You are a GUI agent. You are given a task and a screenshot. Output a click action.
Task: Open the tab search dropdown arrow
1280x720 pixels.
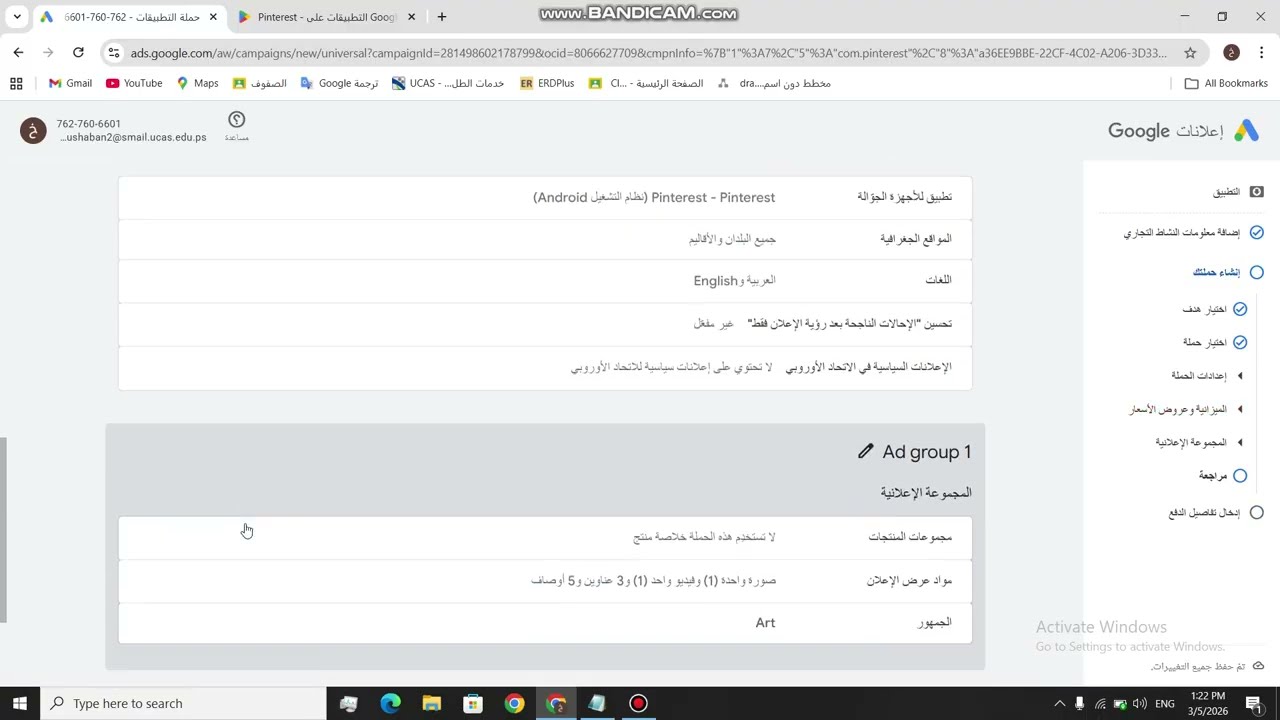coord(17,17)
